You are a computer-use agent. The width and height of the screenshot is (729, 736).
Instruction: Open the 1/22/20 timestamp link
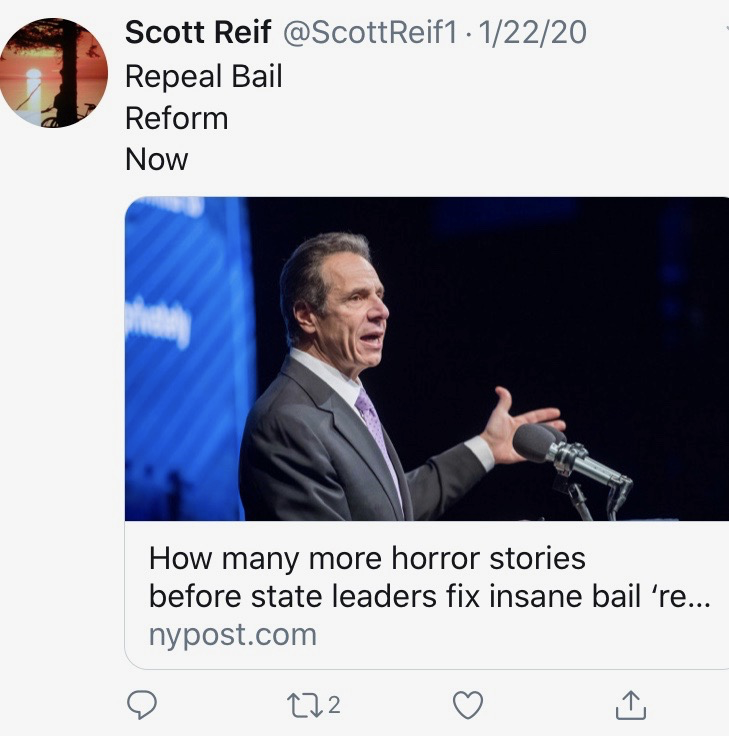pos(533,33)
